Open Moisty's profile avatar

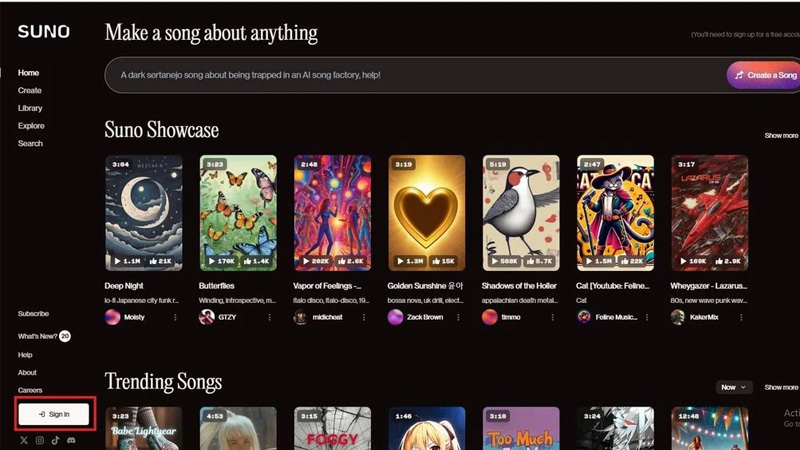[112, 317]
